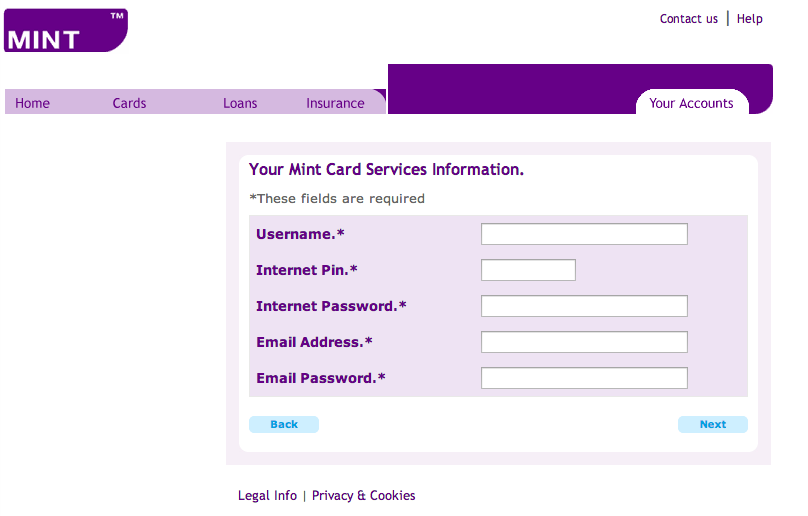Select the Your Accounts tab

(x=692, y=103)
